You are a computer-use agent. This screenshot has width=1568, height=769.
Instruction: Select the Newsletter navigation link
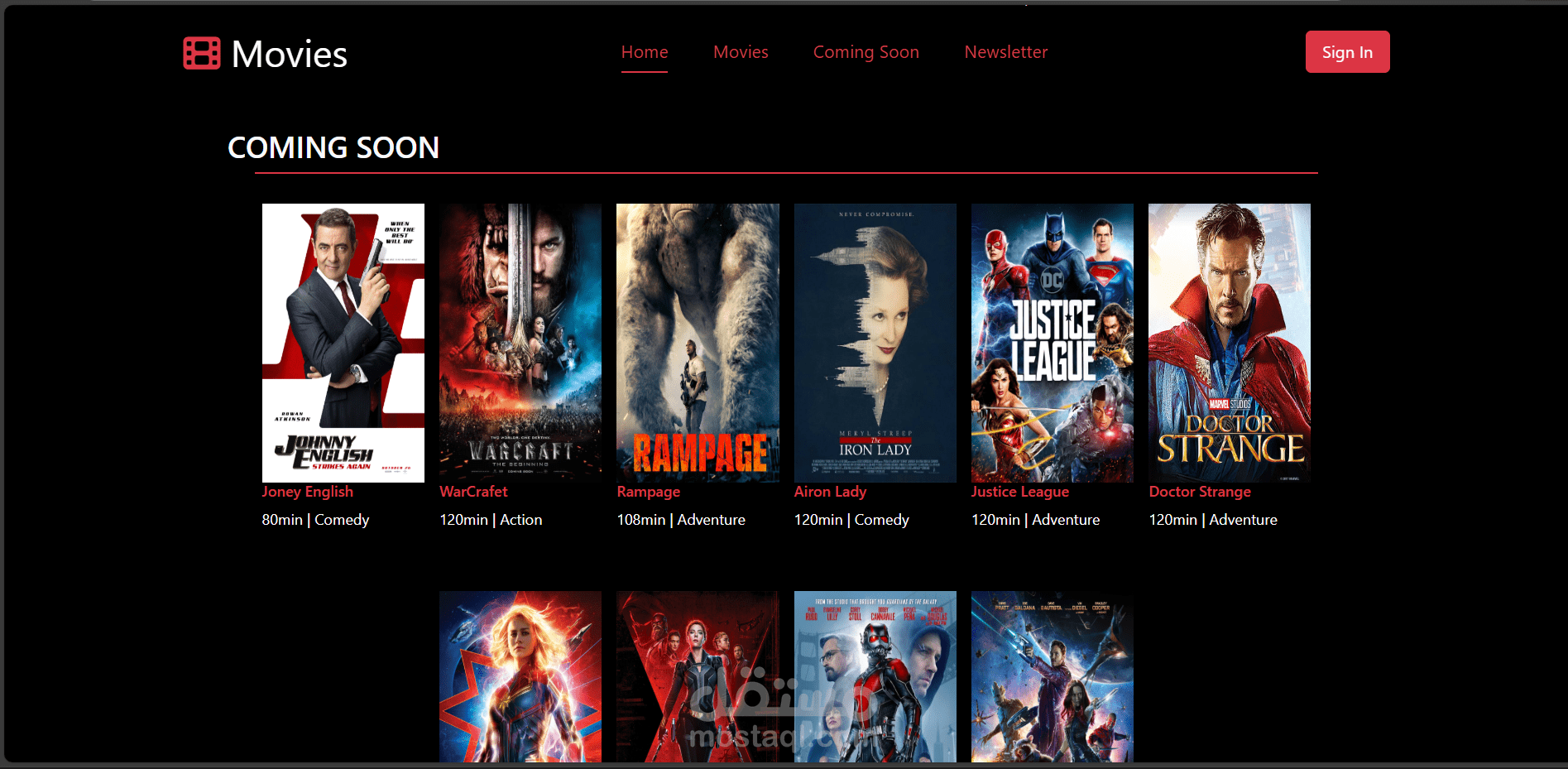pos(1006,52)
